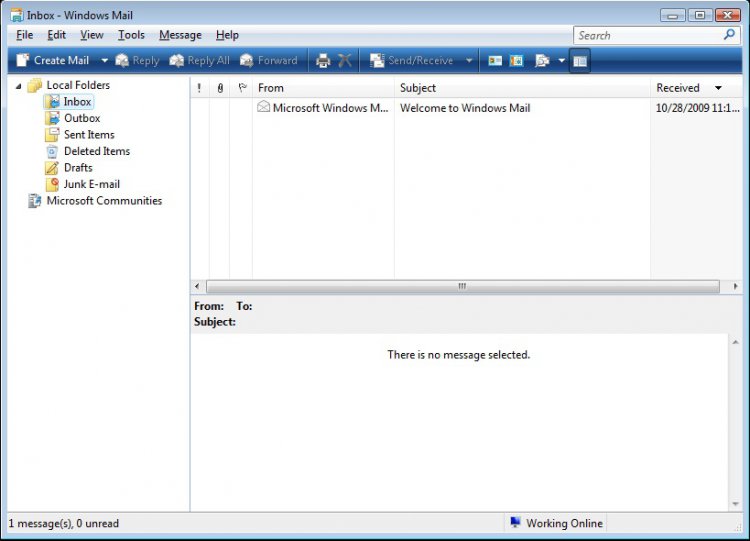Sort by the Priority exclamation column header
Viewport: 750px width, 541px height.
coord(199,88)
